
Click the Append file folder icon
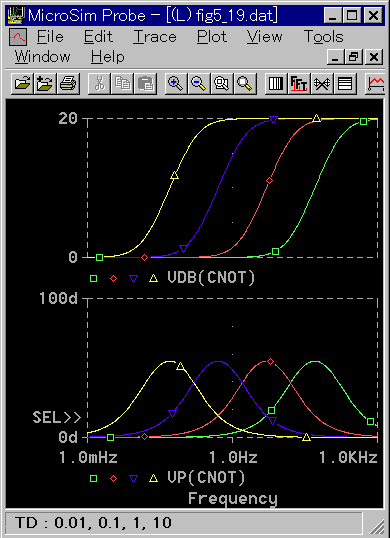[x=46, y=83]
